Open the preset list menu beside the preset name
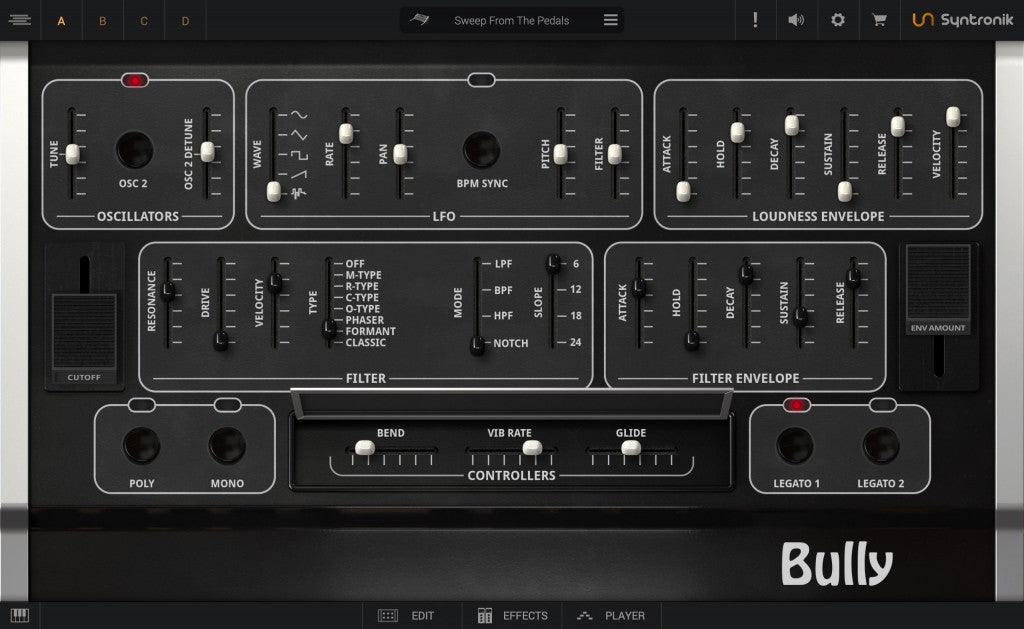This screenshot has height=629, width=1024. 609,19
